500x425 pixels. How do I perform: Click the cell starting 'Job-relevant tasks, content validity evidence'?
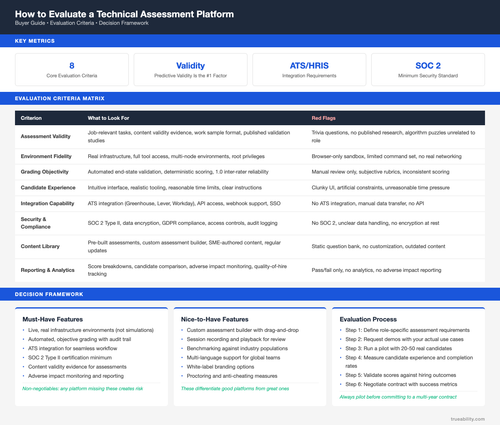189,136
